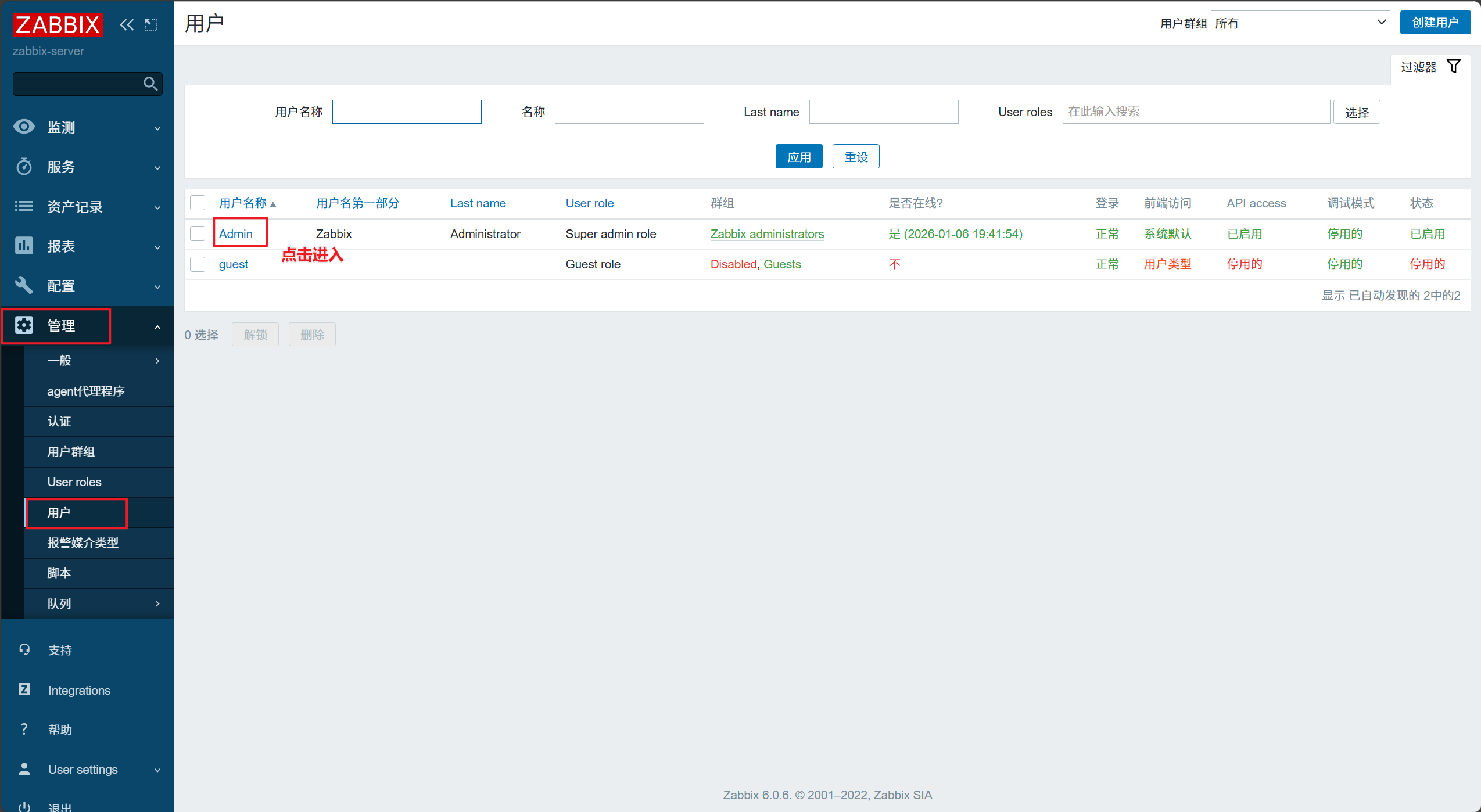
Task: Open 监测 menu with eye icon
Action: tap(24, 127)
